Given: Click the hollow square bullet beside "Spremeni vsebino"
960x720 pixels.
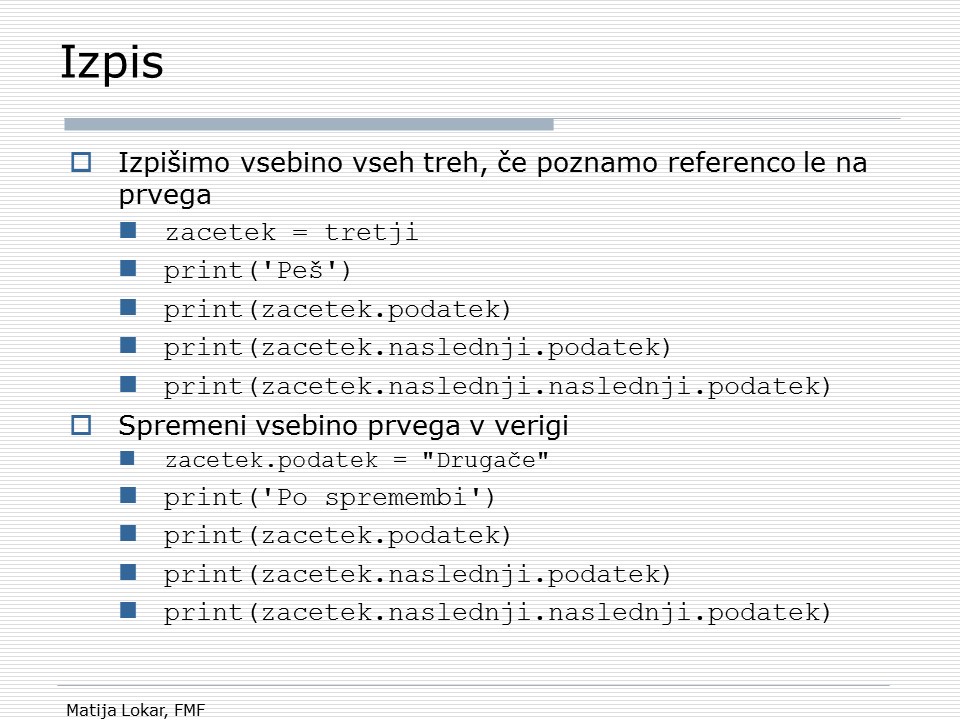Looking at the screenshot, I should [81, 426].
